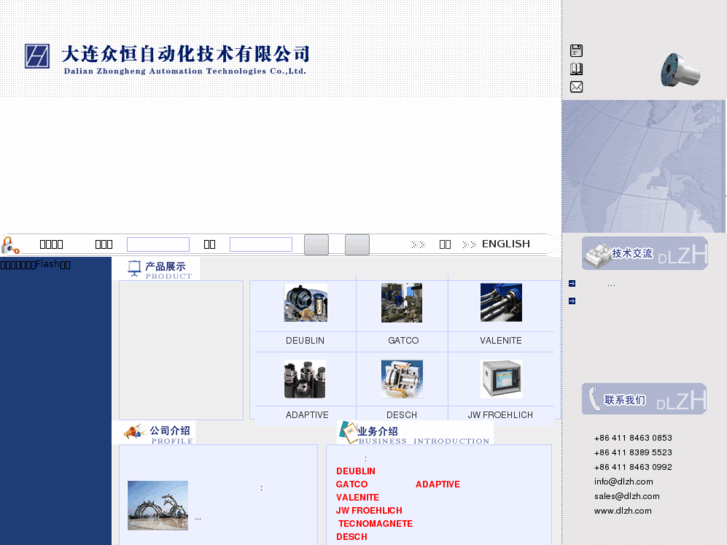Click phone number +86 411 8463 0853
This screenshot has width=727, height=545.
coord(633,438)
